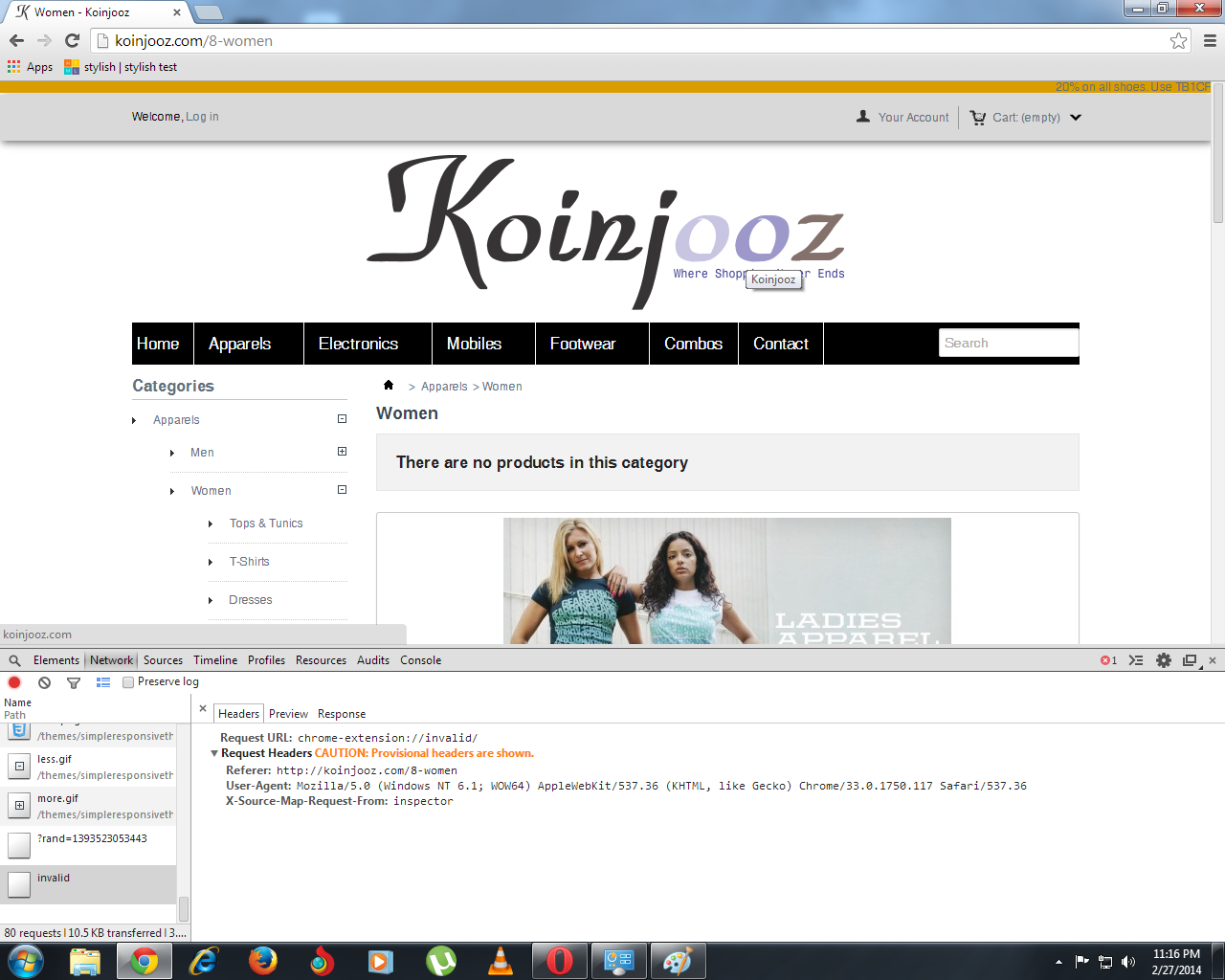Image resolution: width=1225 pixels, height=980 pixels.
Task: Open the Chrome menu icon
Action: tap(1210, 40)
